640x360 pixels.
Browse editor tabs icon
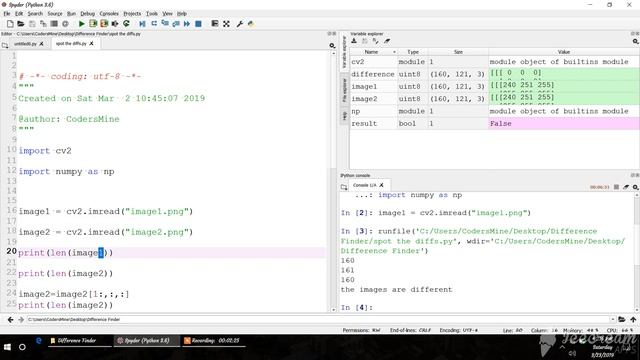pos(5,45)
